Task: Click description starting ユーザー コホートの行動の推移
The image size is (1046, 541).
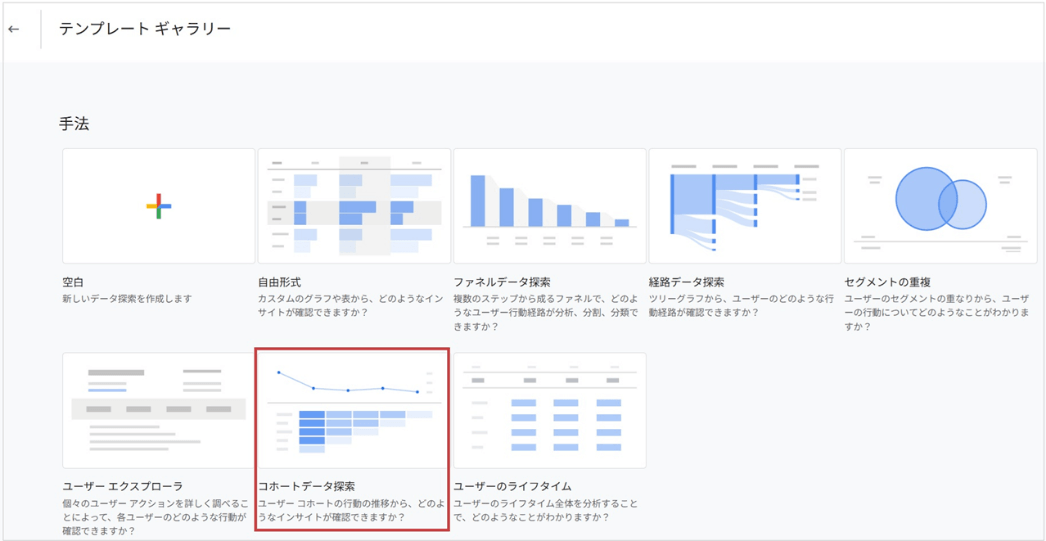Action: click(352, 510)
